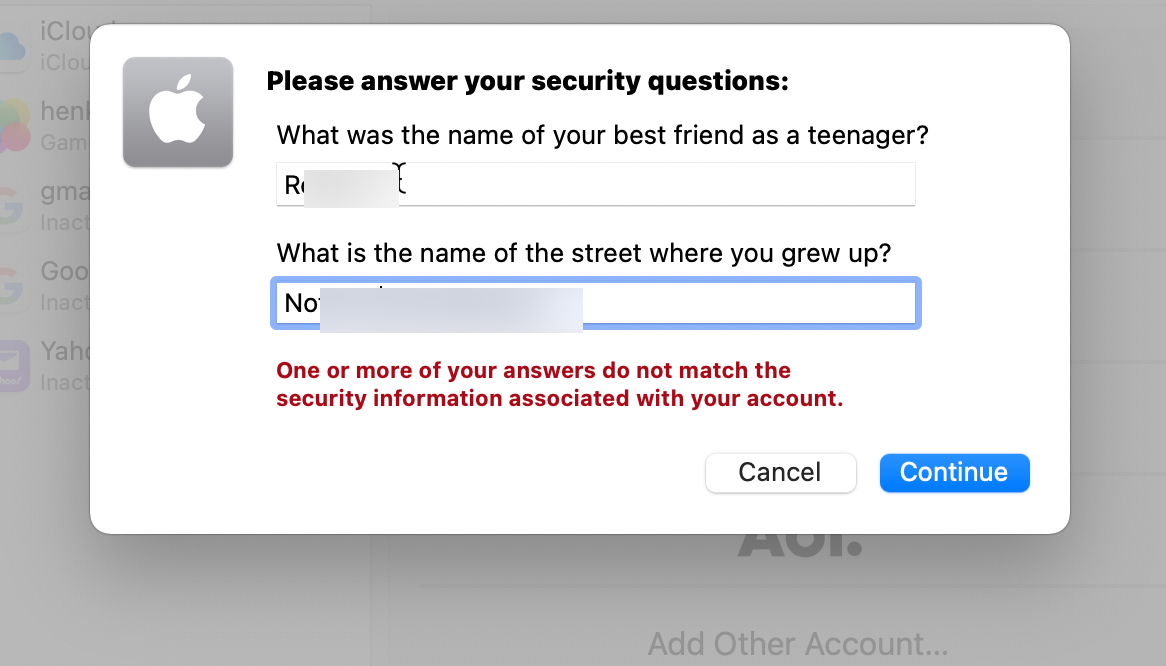Viewport: 1166px width, 666px height.
Task: Click the Game Center bubbles icon
Action: pyautogui.click(x=15, y=127)
